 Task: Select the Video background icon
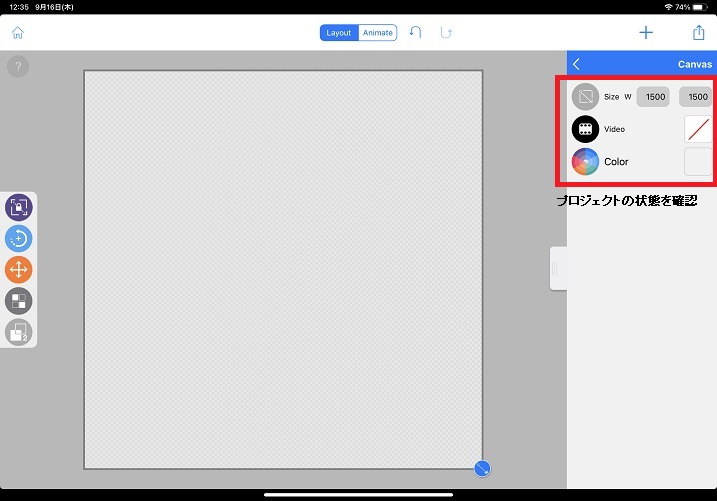pos(585,129)
